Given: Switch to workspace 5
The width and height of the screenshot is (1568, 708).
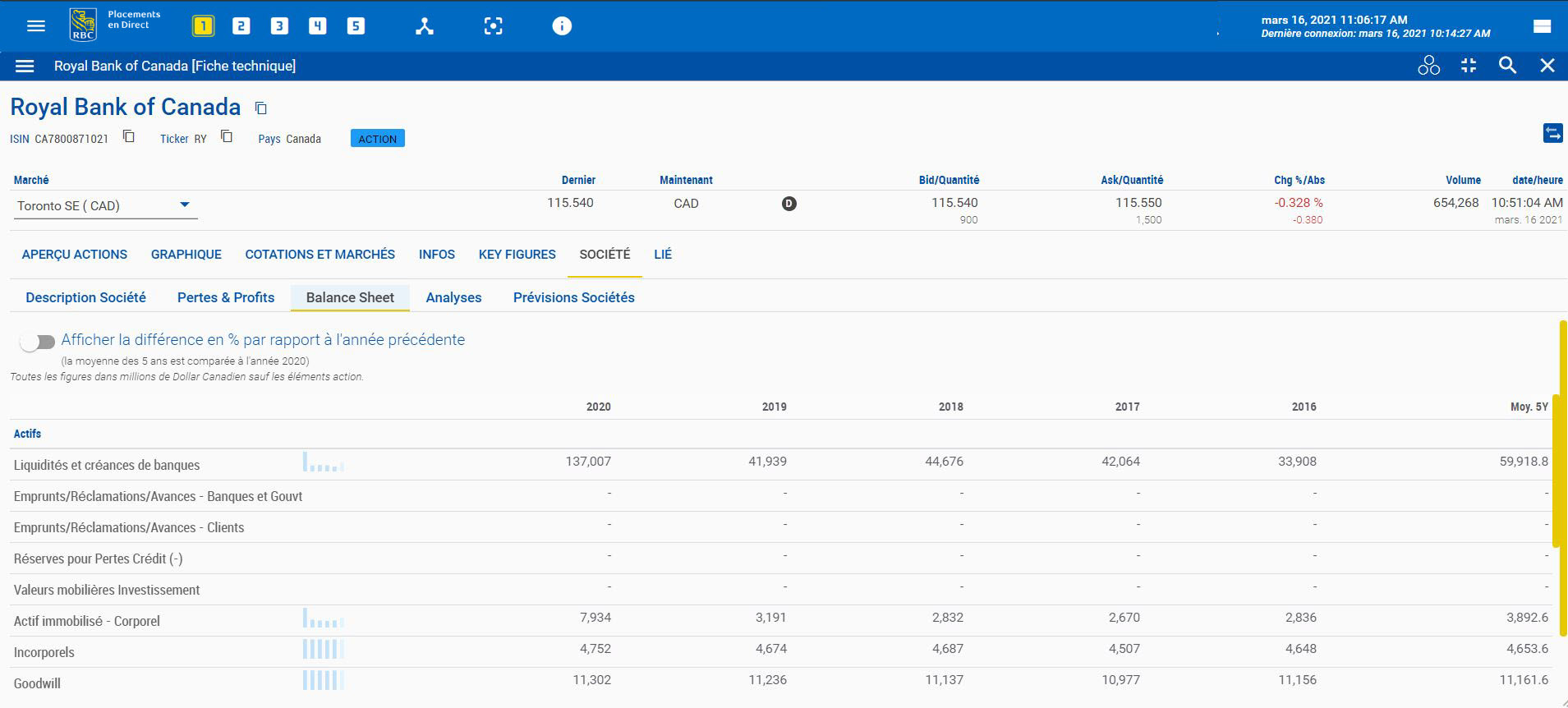Looking at the screenshot, I should point(356,26).
